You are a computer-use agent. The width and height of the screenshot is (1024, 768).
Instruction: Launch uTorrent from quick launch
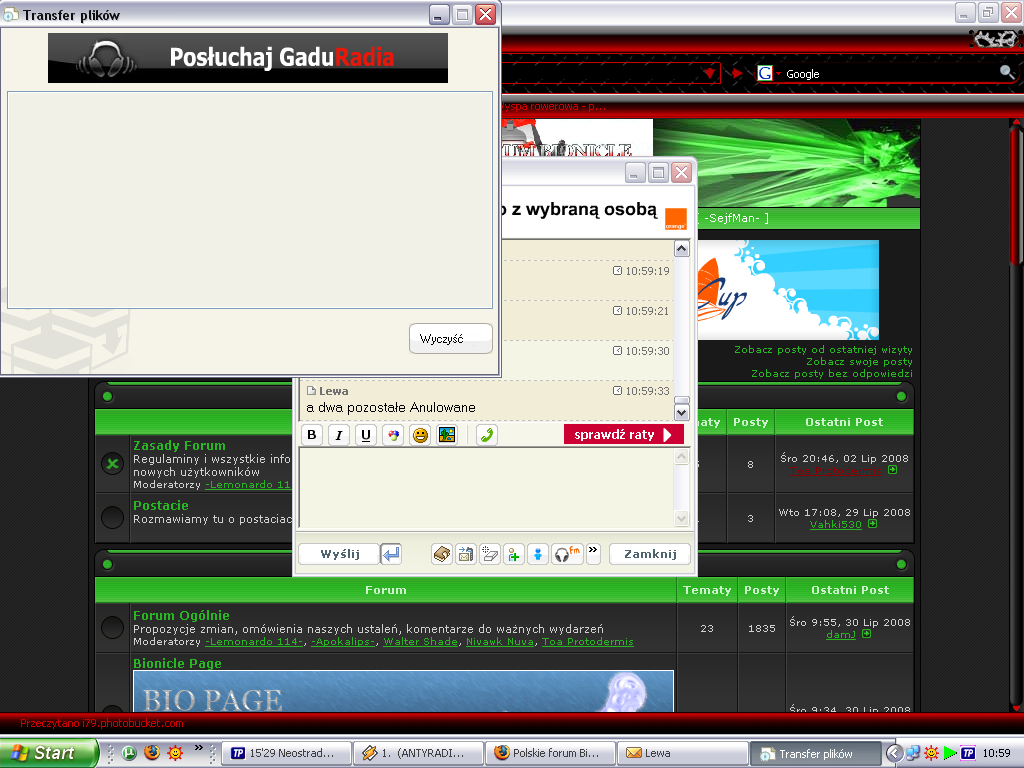coord(129,753)
